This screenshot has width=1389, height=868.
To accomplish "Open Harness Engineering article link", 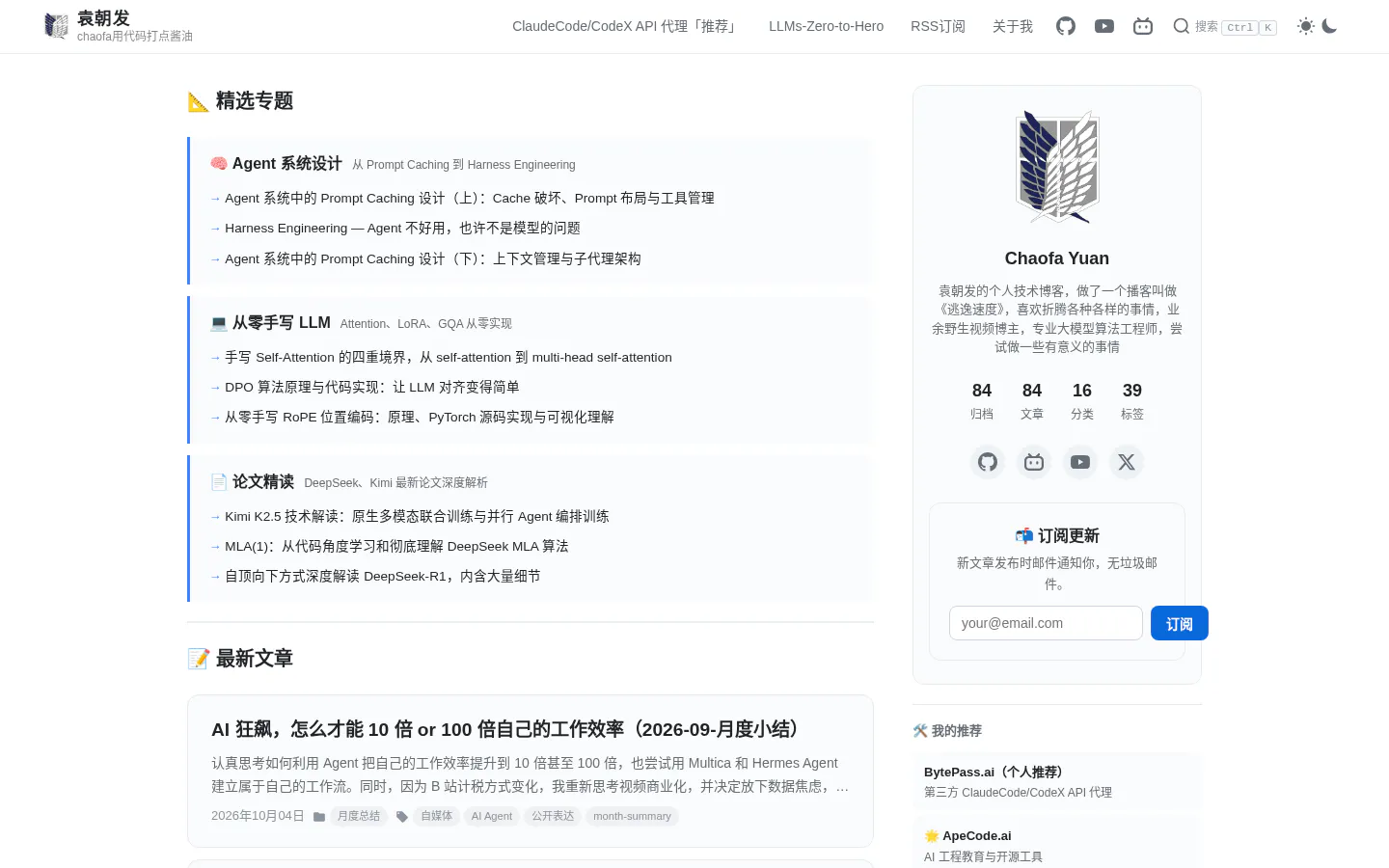I will click(x=402, y=228).
